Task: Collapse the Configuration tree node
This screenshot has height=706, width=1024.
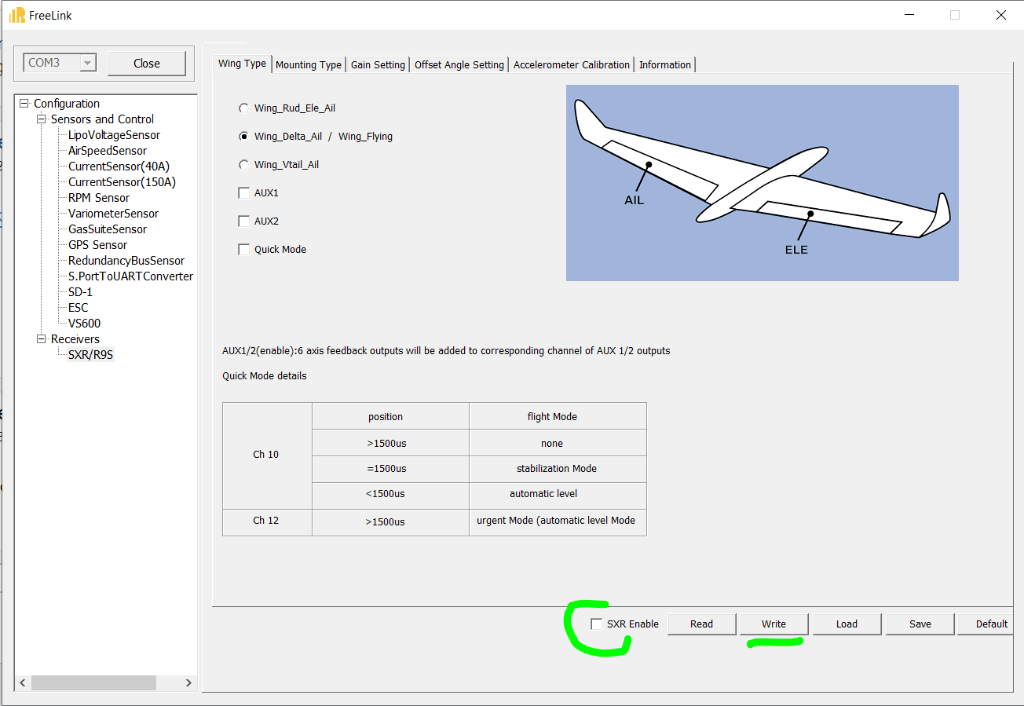Action: pyautogui.click(x=24, y=104)
